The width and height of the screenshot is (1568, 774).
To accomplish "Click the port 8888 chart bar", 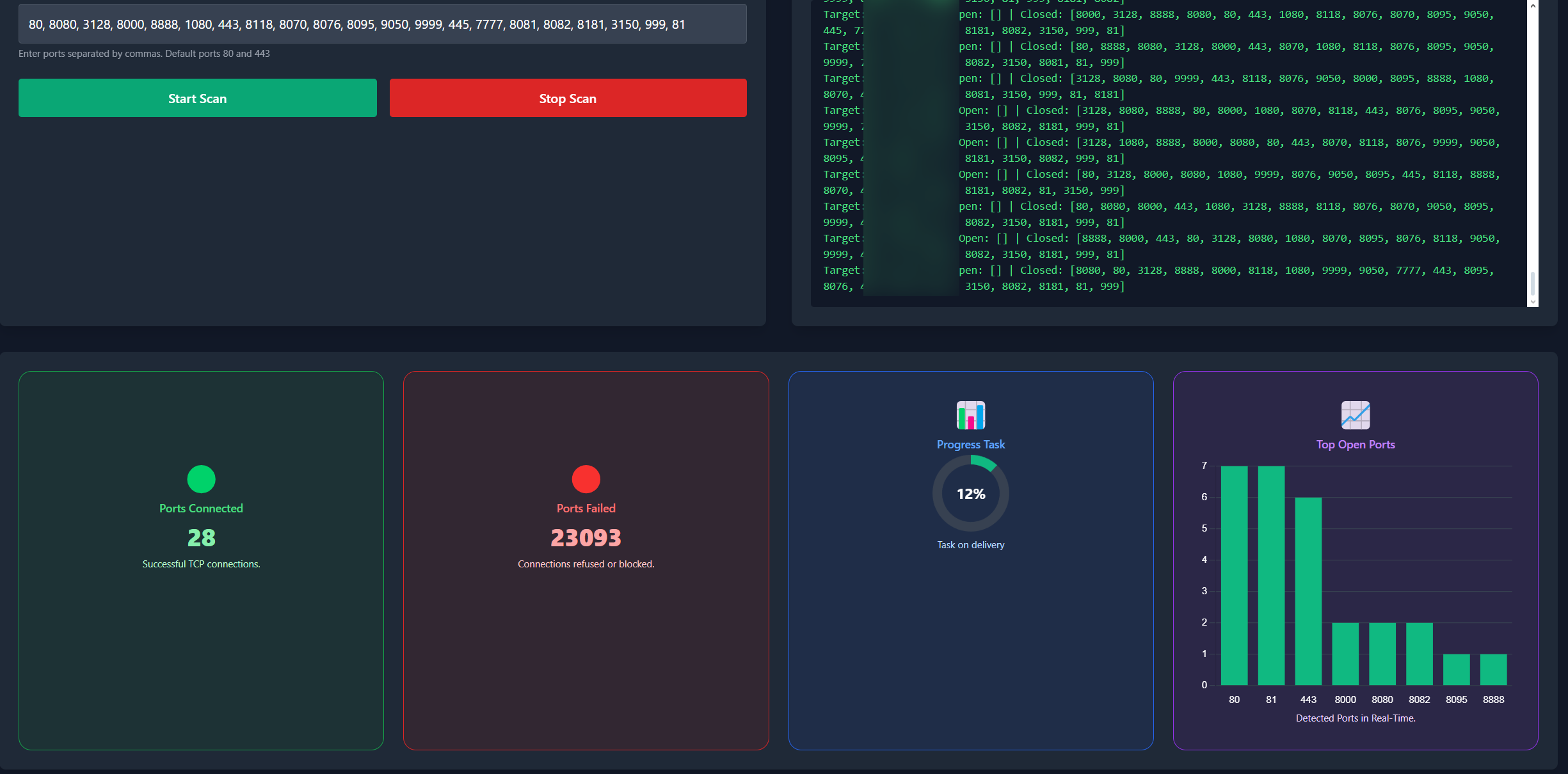I will pos(1493,669).
